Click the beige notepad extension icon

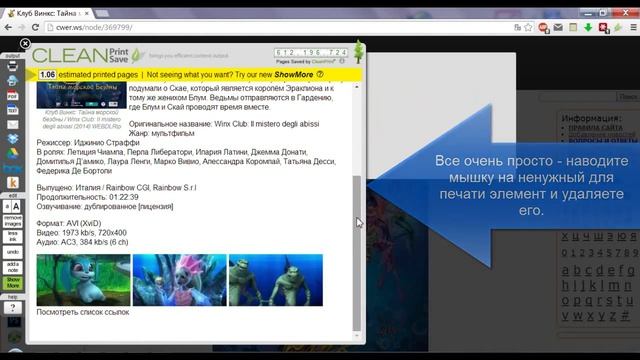(x=573, y=27)
